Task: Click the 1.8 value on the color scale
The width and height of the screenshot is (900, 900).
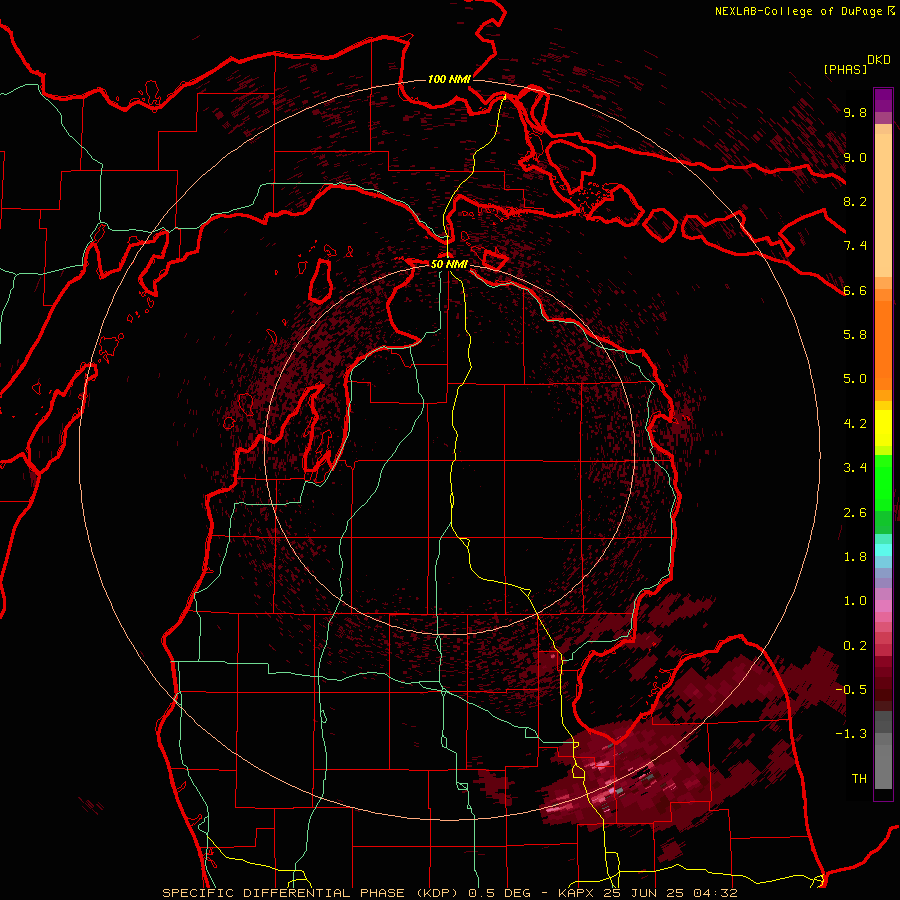Action: [855, 557]
